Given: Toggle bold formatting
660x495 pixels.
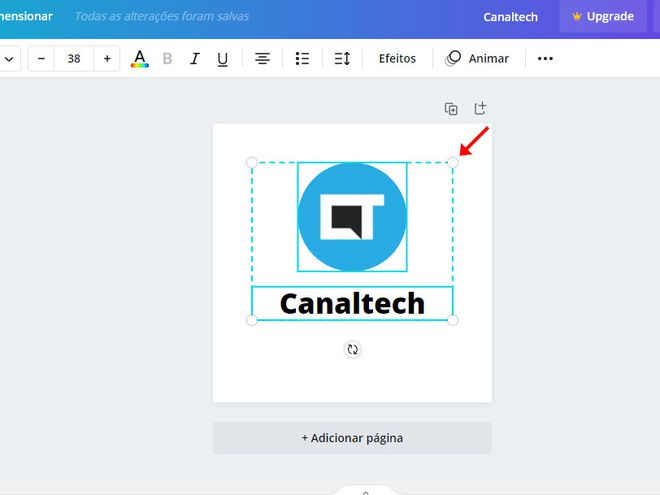Looking at the screenshot, I should click(x=167, y=59).
